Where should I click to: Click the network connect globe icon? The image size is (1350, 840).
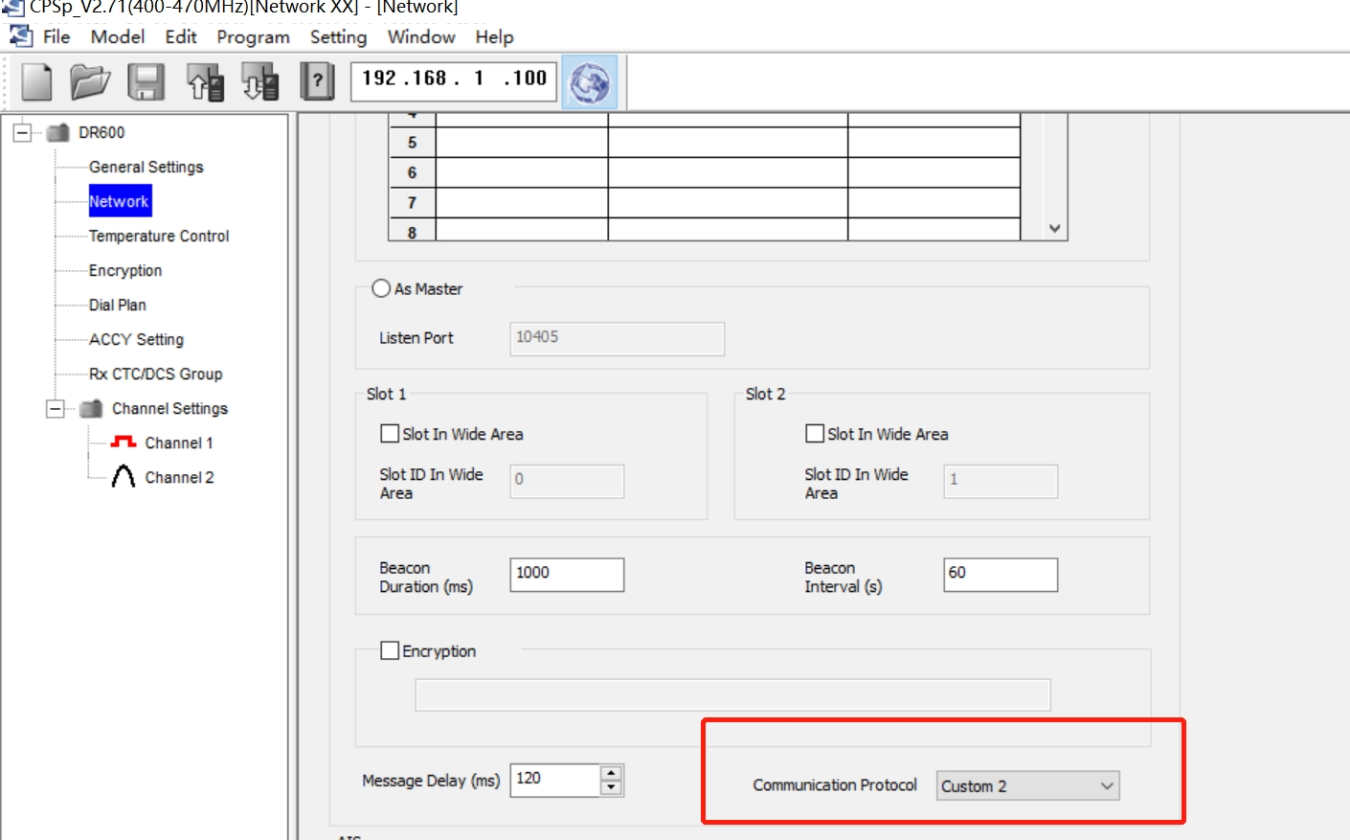590,82
